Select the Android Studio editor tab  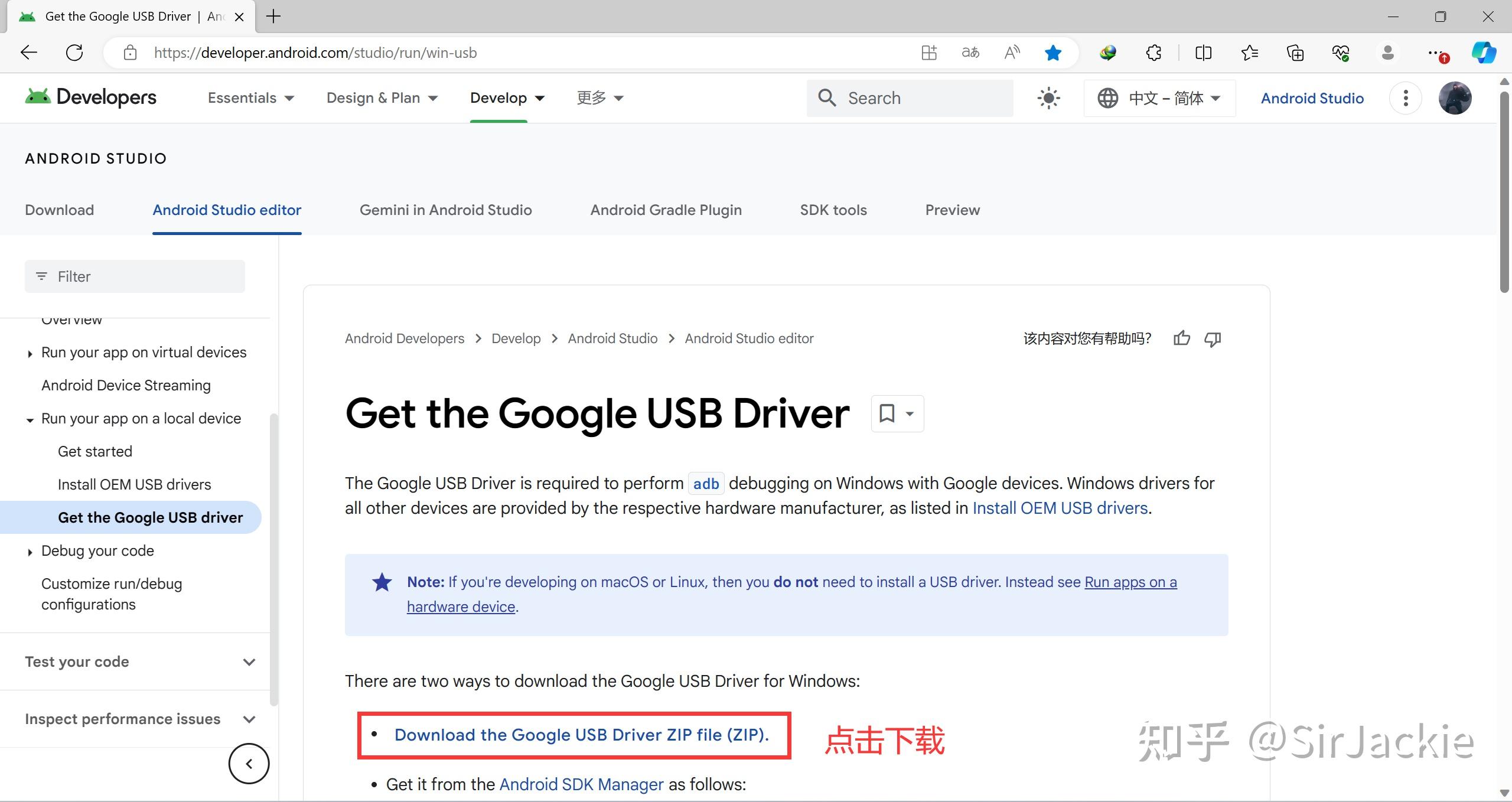(227, 210)
